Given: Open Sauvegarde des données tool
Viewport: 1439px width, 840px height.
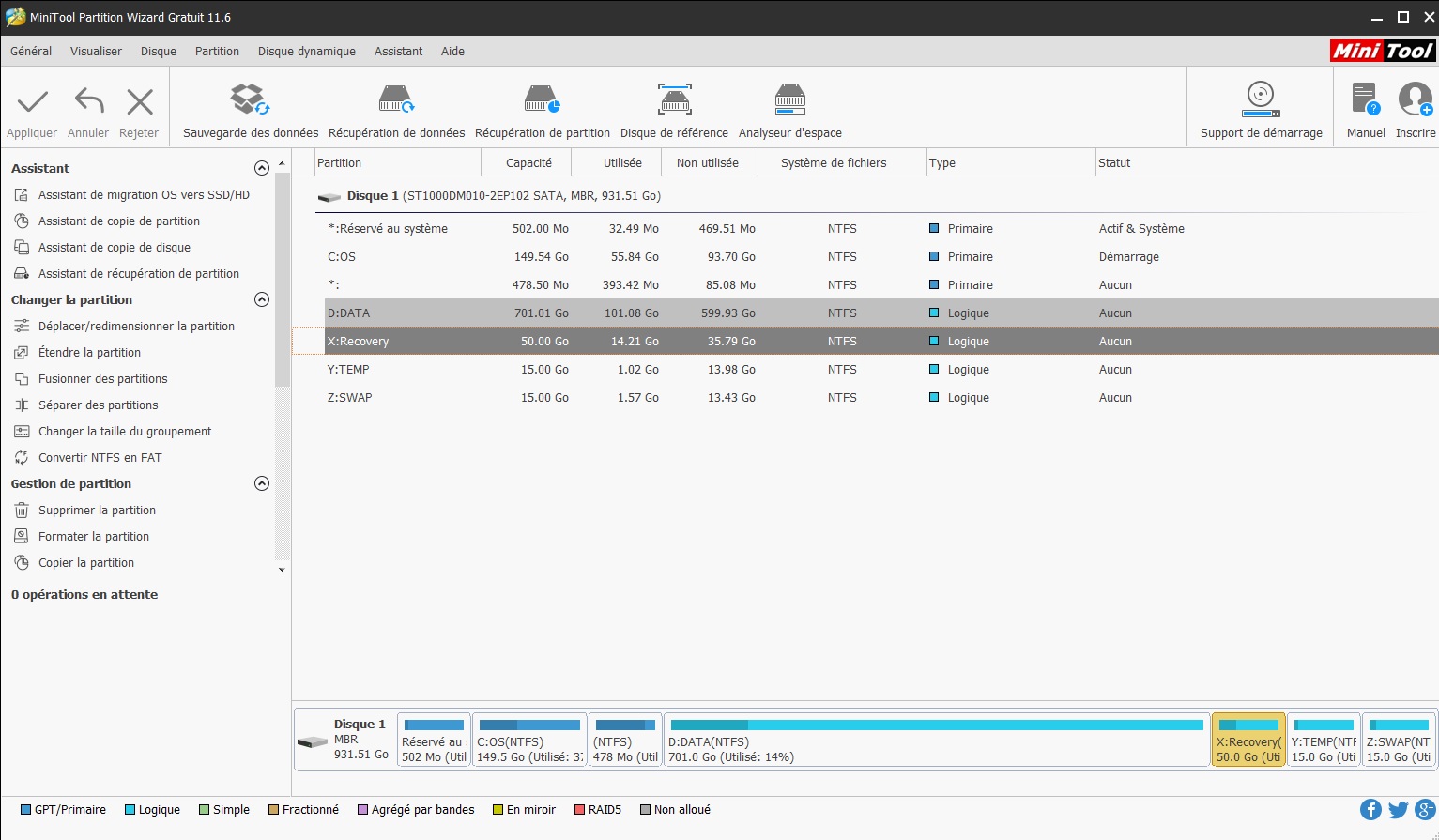Looking at the screenshot, I should (251, 112).
